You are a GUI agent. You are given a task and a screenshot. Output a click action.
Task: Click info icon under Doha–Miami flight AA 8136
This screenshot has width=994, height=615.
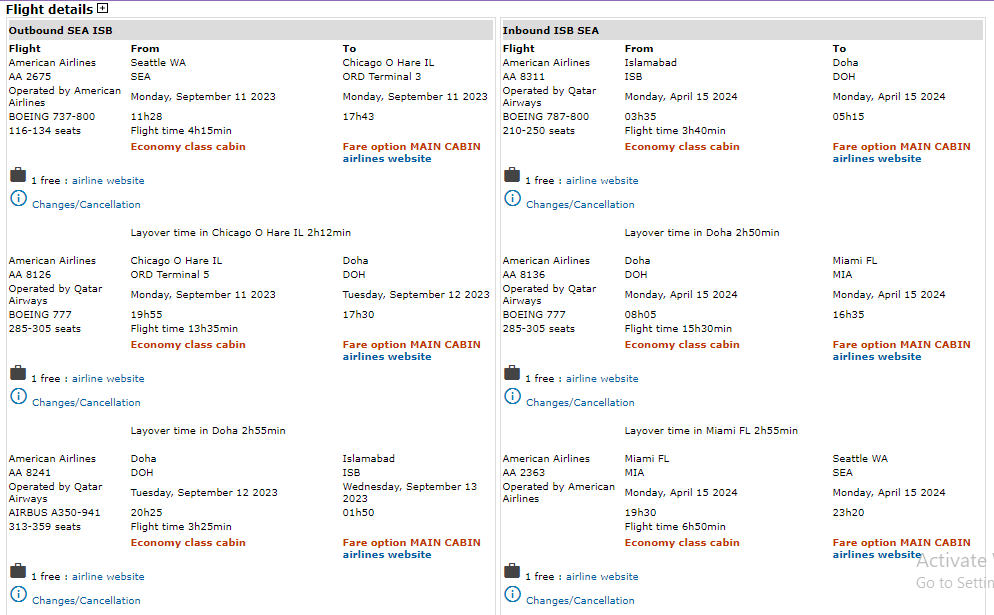512,397
